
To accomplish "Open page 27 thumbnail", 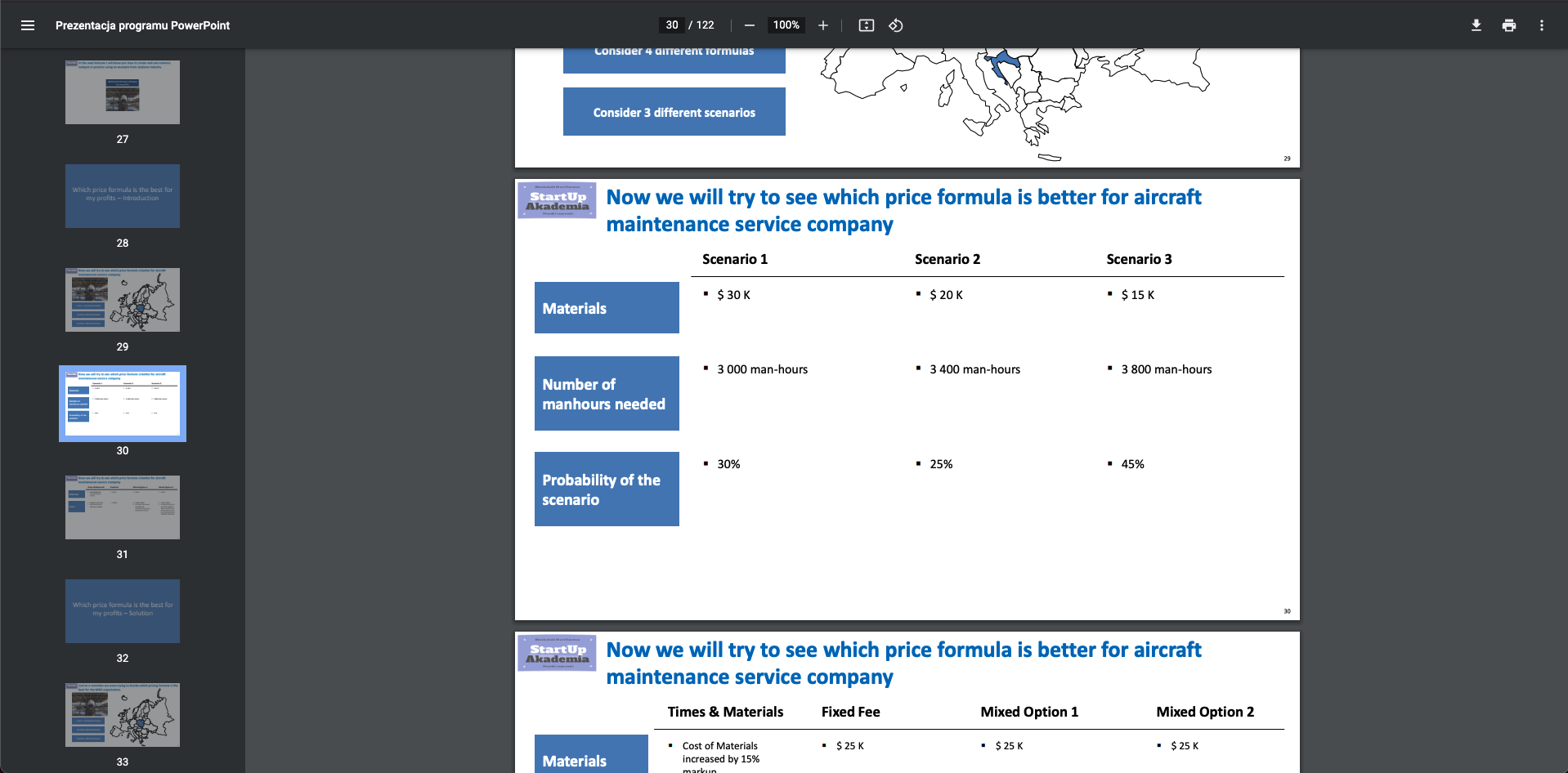I will coord(123,92).
